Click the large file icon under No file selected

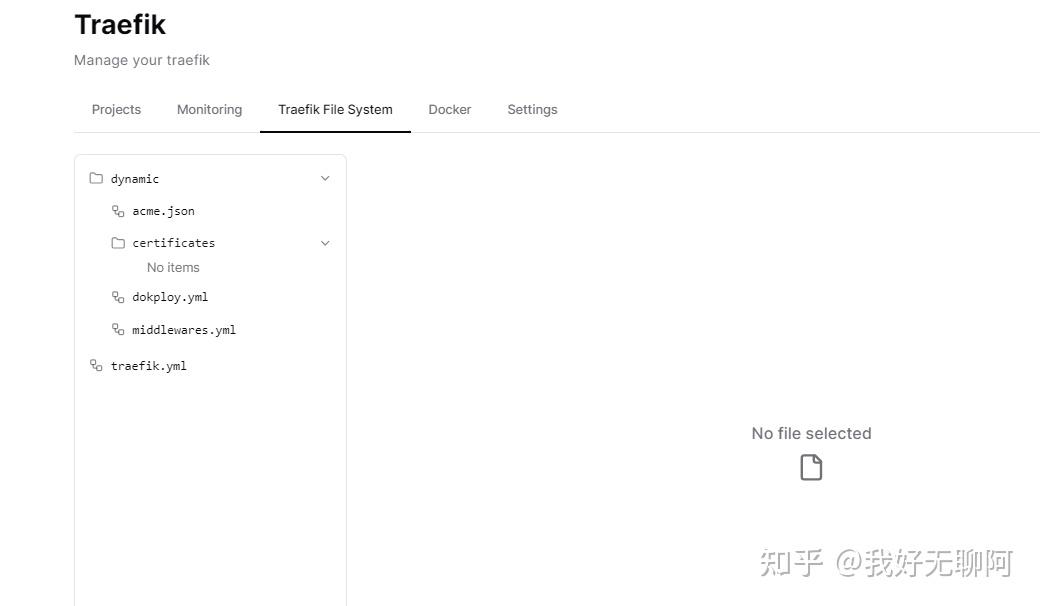(x=811, y=466)
